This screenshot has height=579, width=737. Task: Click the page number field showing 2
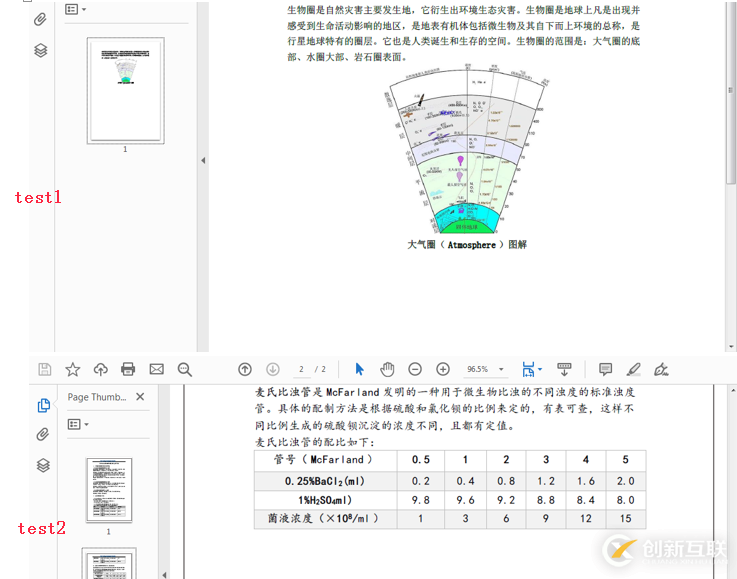tap(301, 369)
